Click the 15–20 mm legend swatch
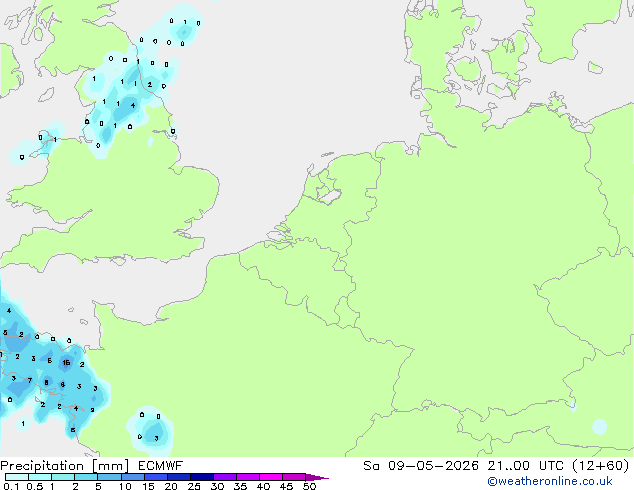Image resolution: width=634 pixels, height=490 pixels. coord(155,477)
